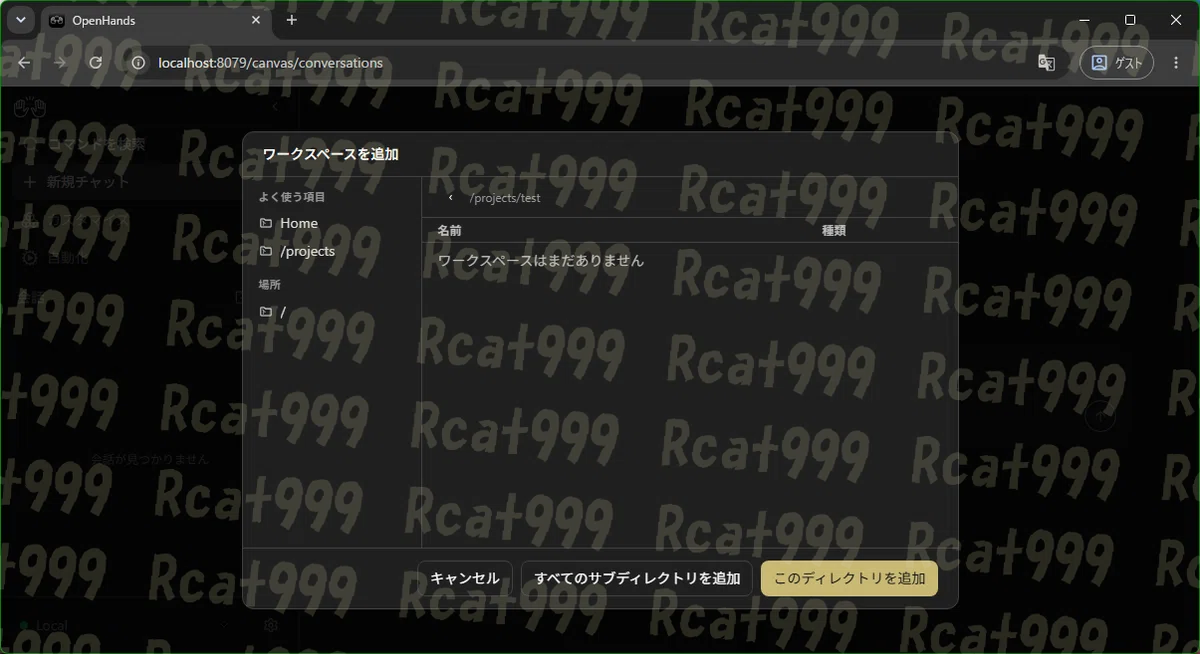Click the キャンセル button
The height and width of the screenshot is (654, 1200).
pyautogui.click(x=465, y=578)
